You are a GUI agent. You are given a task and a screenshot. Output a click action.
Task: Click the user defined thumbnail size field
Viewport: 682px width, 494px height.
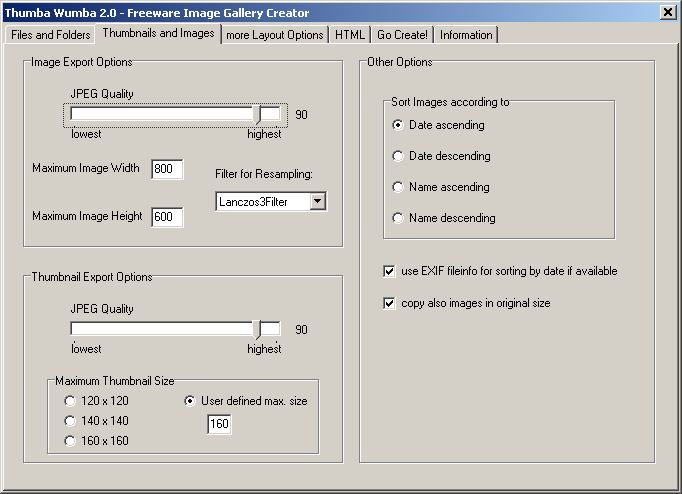pos(219,424)
